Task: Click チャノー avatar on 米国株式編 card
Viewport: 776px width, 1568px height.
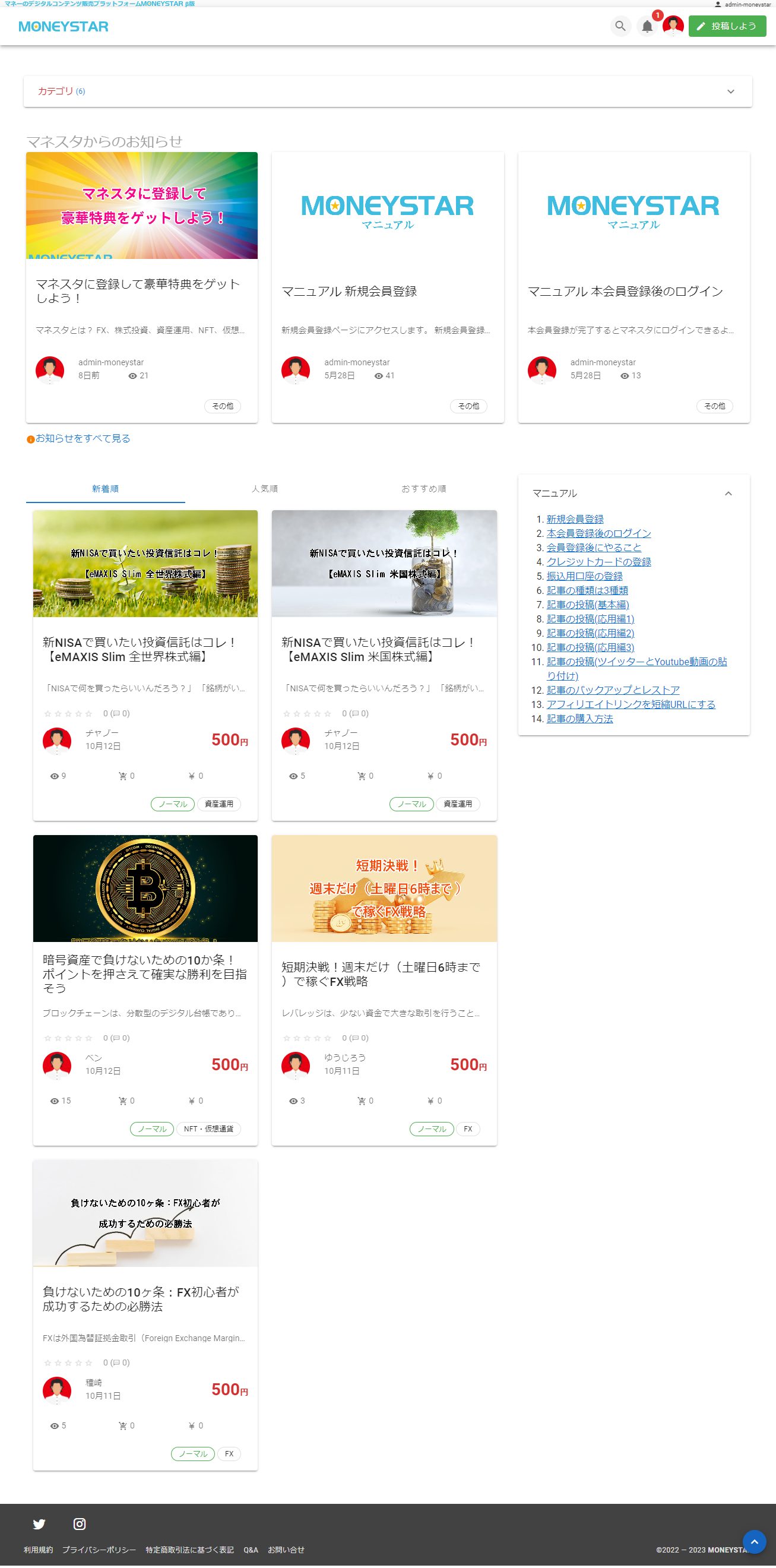Action: click(x=296, y=740)
